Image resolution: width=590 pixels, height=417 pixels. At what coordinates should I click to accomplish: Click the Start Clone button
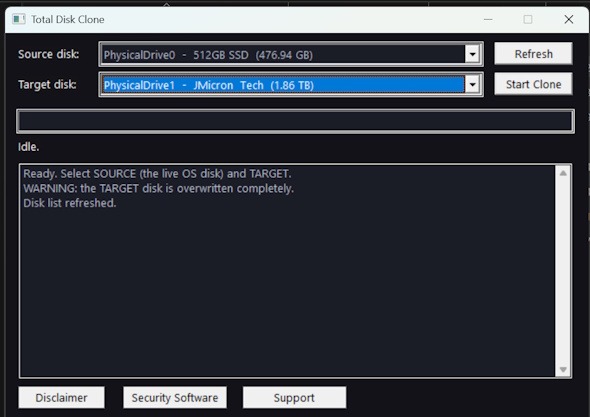pos(533,84)
